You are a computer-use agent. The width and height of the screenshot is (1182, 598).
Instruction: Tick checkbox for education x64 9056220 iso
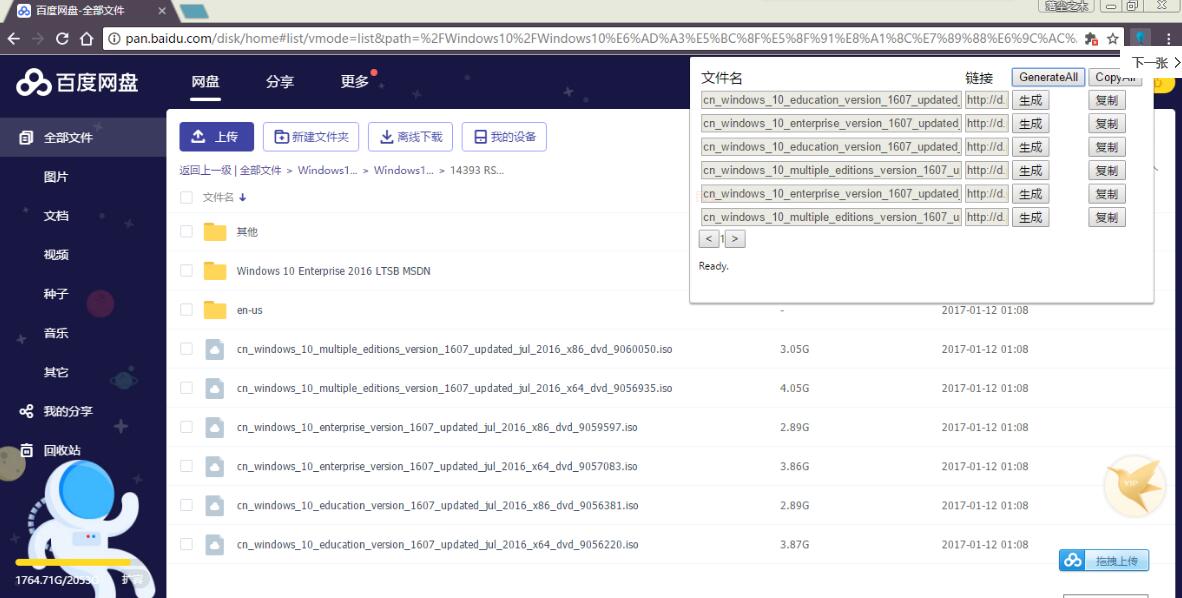click(x=186, y=544)
